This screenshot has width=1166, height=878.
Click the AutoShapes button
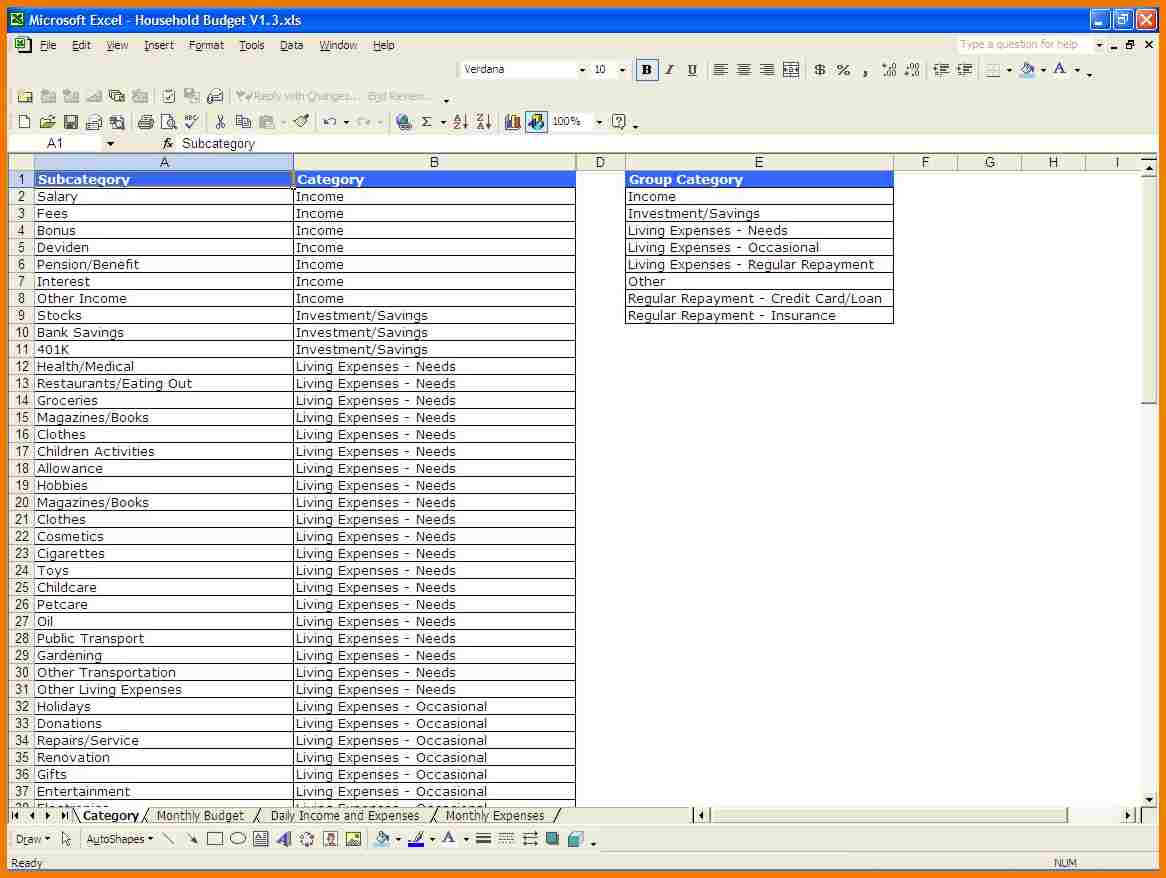click(119, 839)
